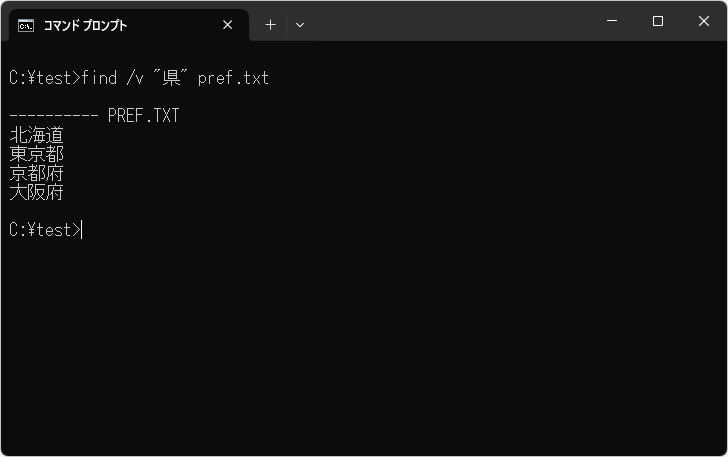
Task: Click the Command Prompt icon in the tab
Action: coord(26,25)
